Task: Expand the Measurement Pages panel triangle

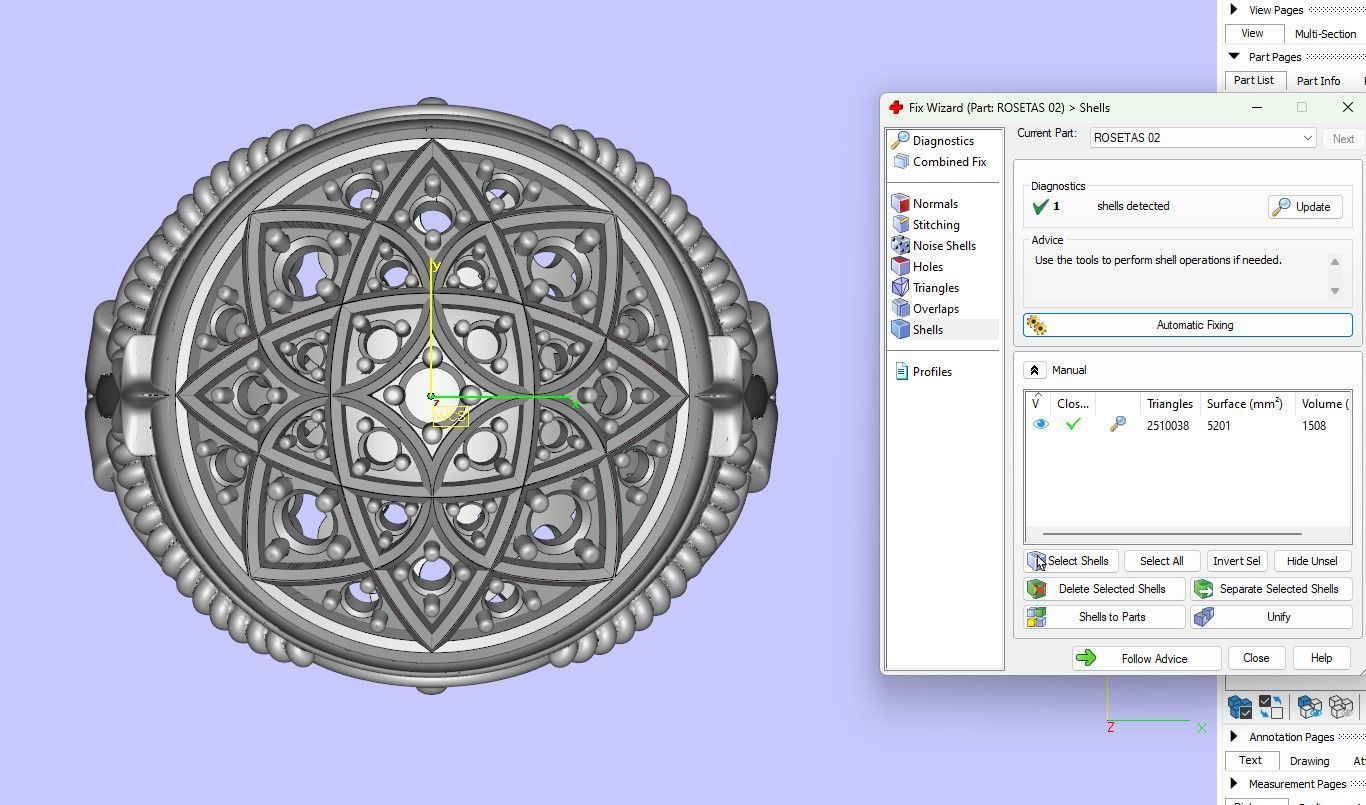Action: tap(1234, 784)
